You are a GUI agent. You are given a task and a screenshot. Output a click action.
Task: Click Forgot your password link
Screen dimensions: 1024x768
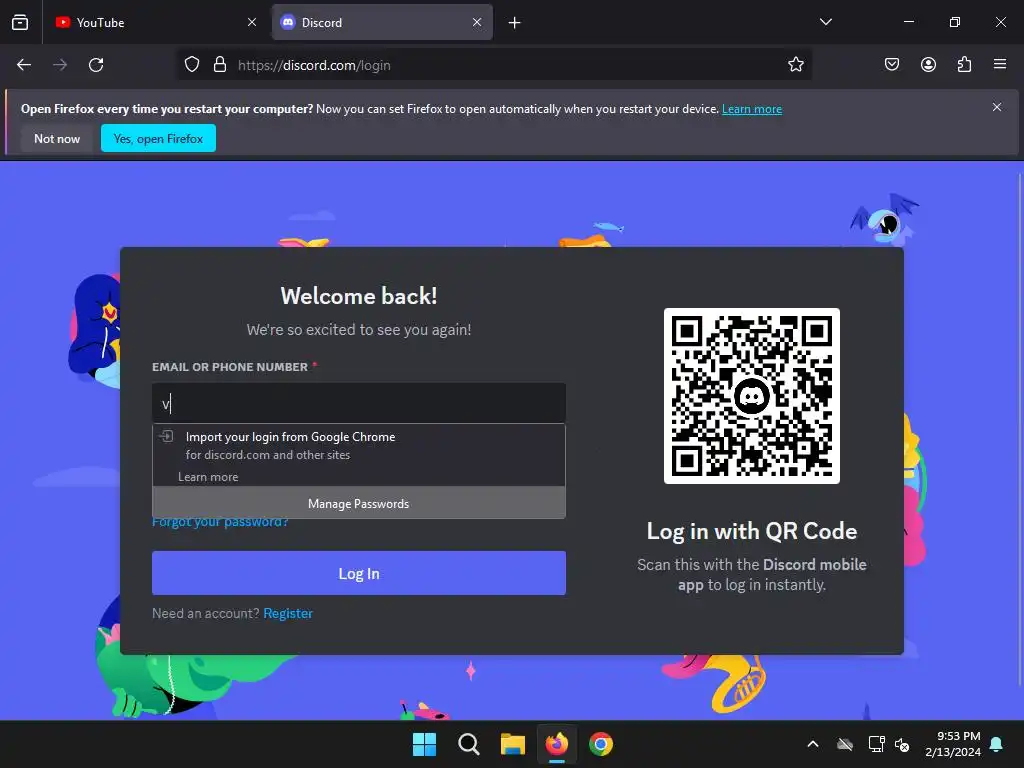[220, 522]
